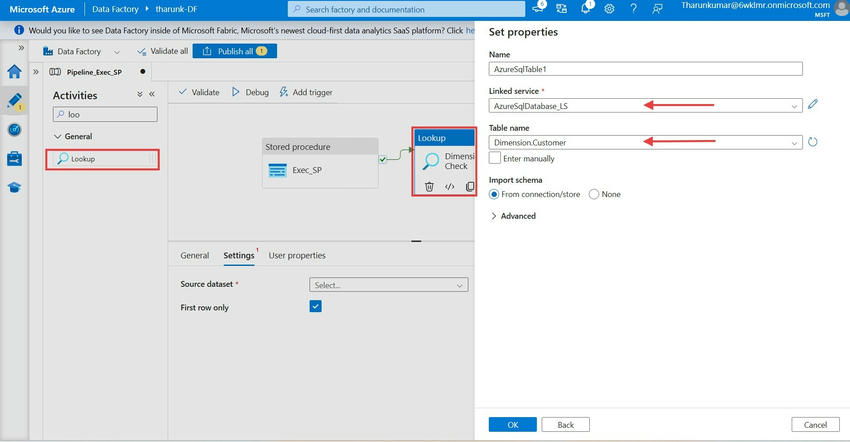Image resolution: width=850 pixels, height=442 pixels.
Task: Switch to the General tab
Action: 195,255
